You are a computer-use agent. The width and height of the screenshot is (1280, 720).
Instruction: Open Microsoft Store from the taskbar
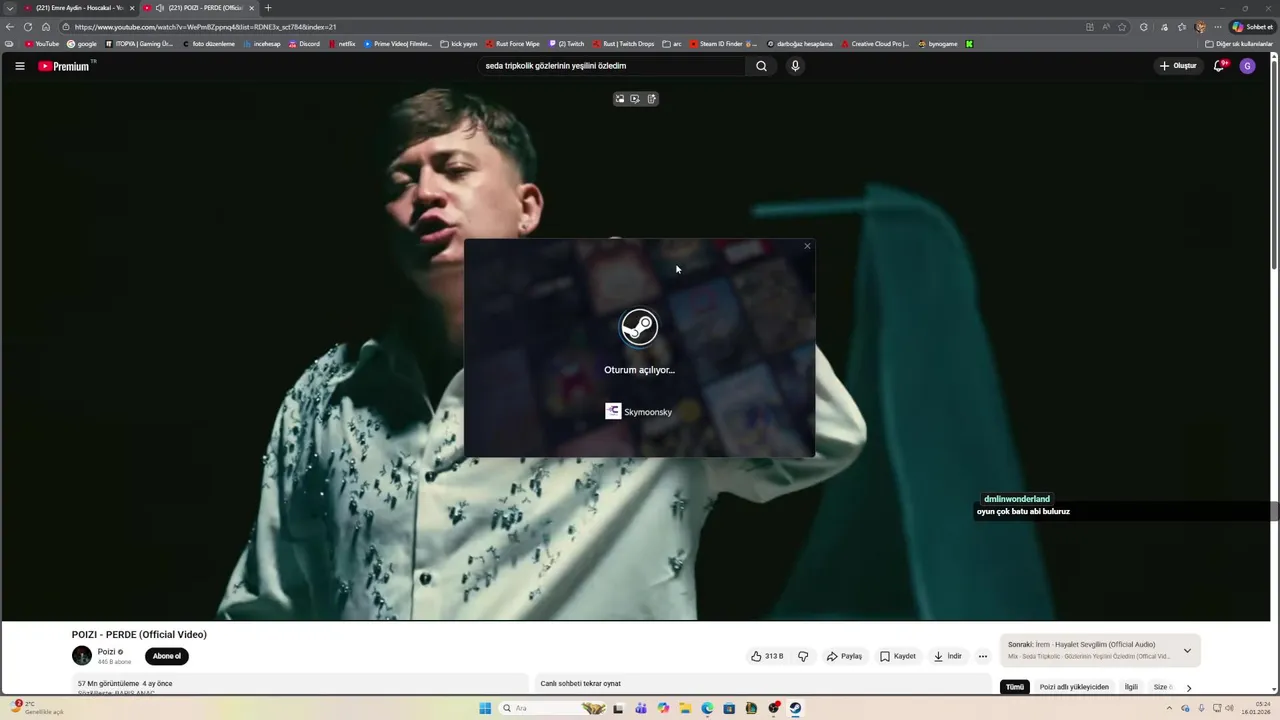(x=729, y=708)
